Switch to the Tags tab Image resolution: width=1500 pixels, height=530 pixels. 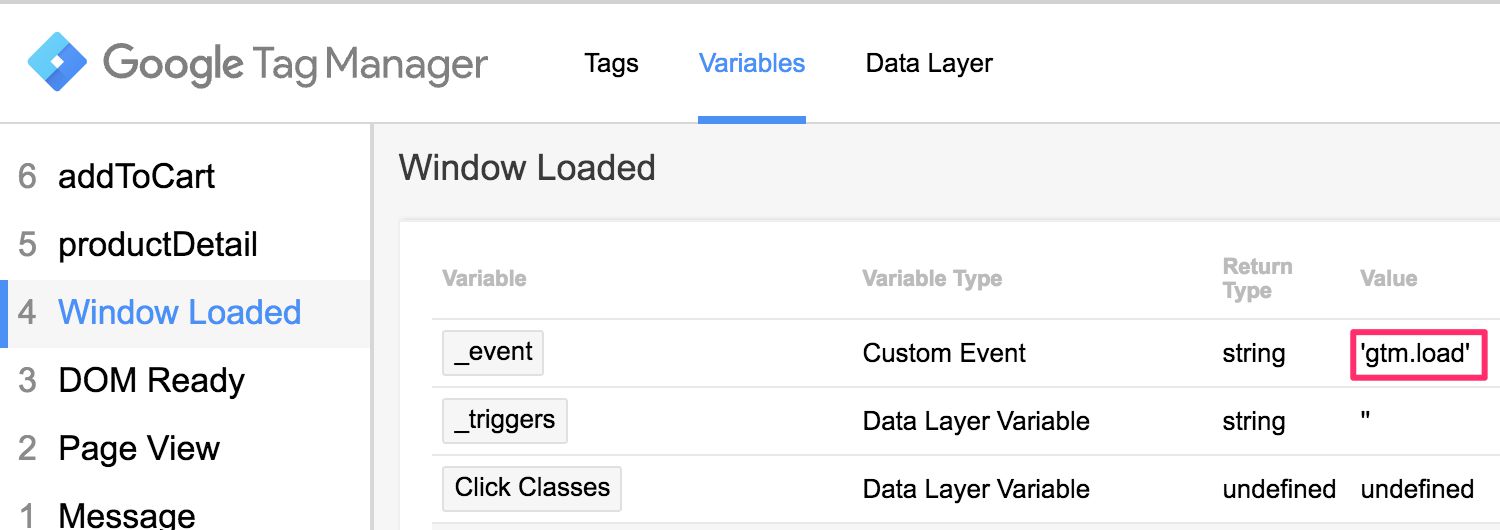pyautogui.click(x=611, y=63)
